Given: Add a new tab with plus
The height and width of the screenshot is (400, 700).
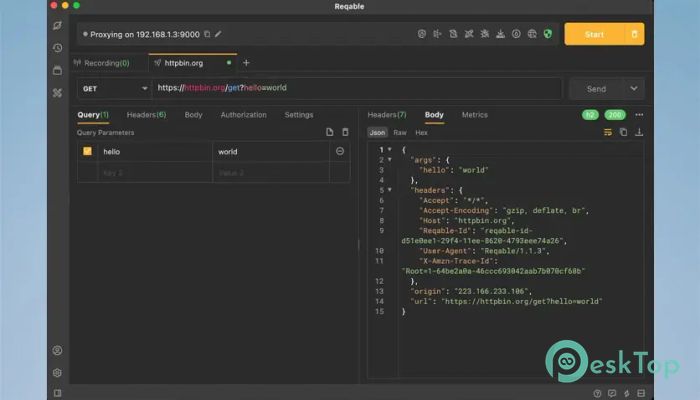Looking at the screenshot, I should 246,63.
